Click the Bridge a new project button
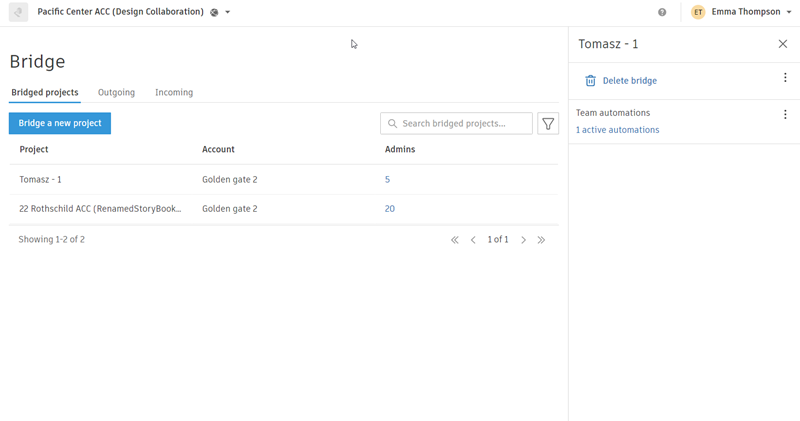 point(60,123)
